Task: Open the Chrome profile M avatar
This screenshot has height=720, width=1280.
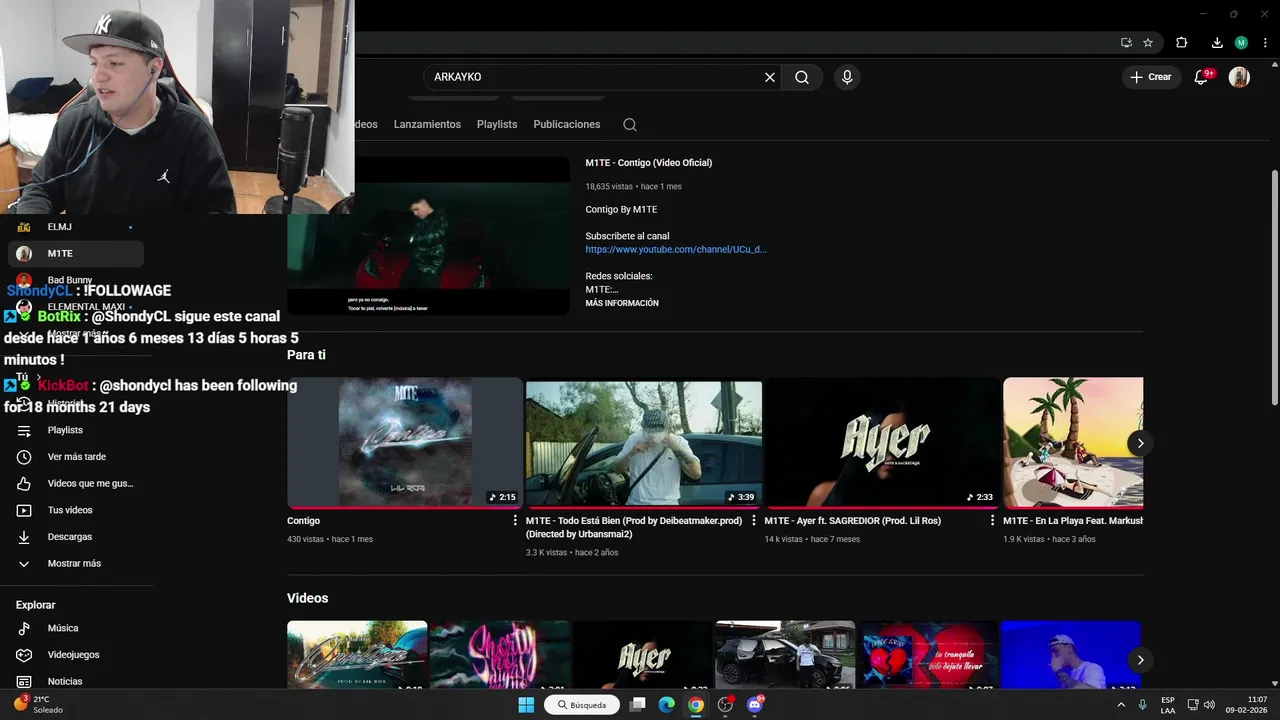Action: [x=1241, y=43]
